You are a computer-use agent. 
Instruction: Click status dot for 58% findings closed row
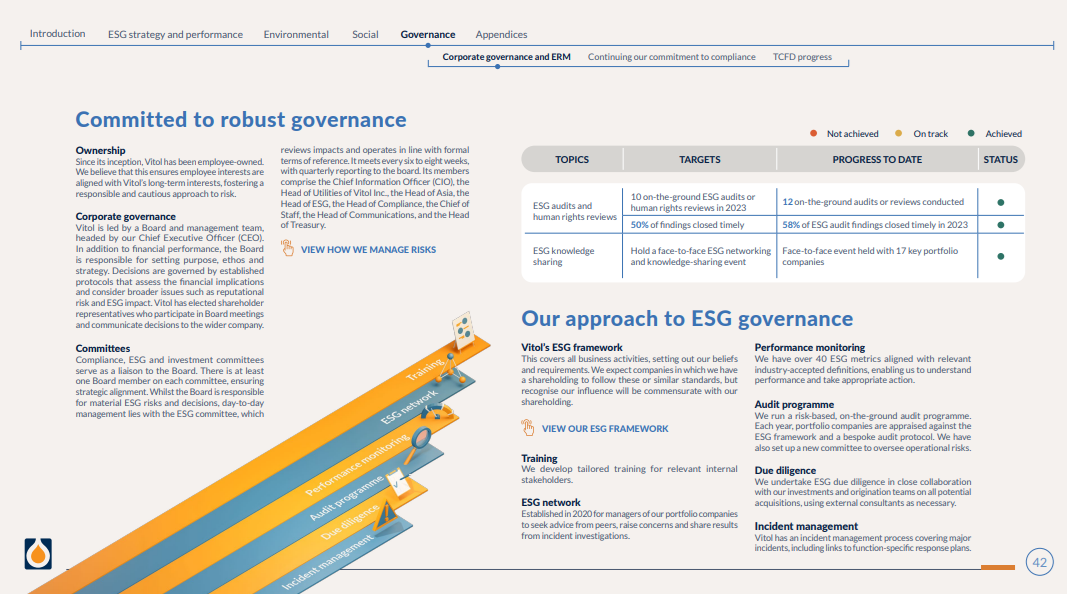click(1000, 225)
